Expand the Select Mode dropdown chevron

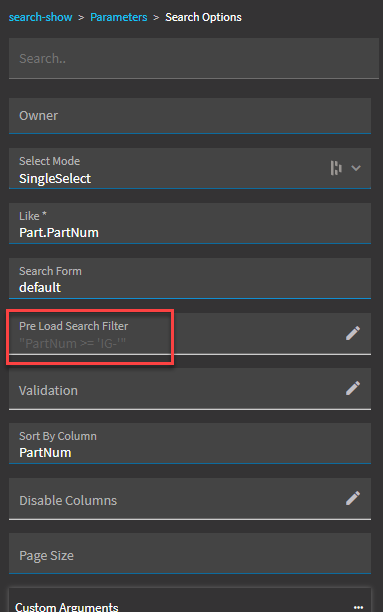pyautogui.click(x=356, y=168)
